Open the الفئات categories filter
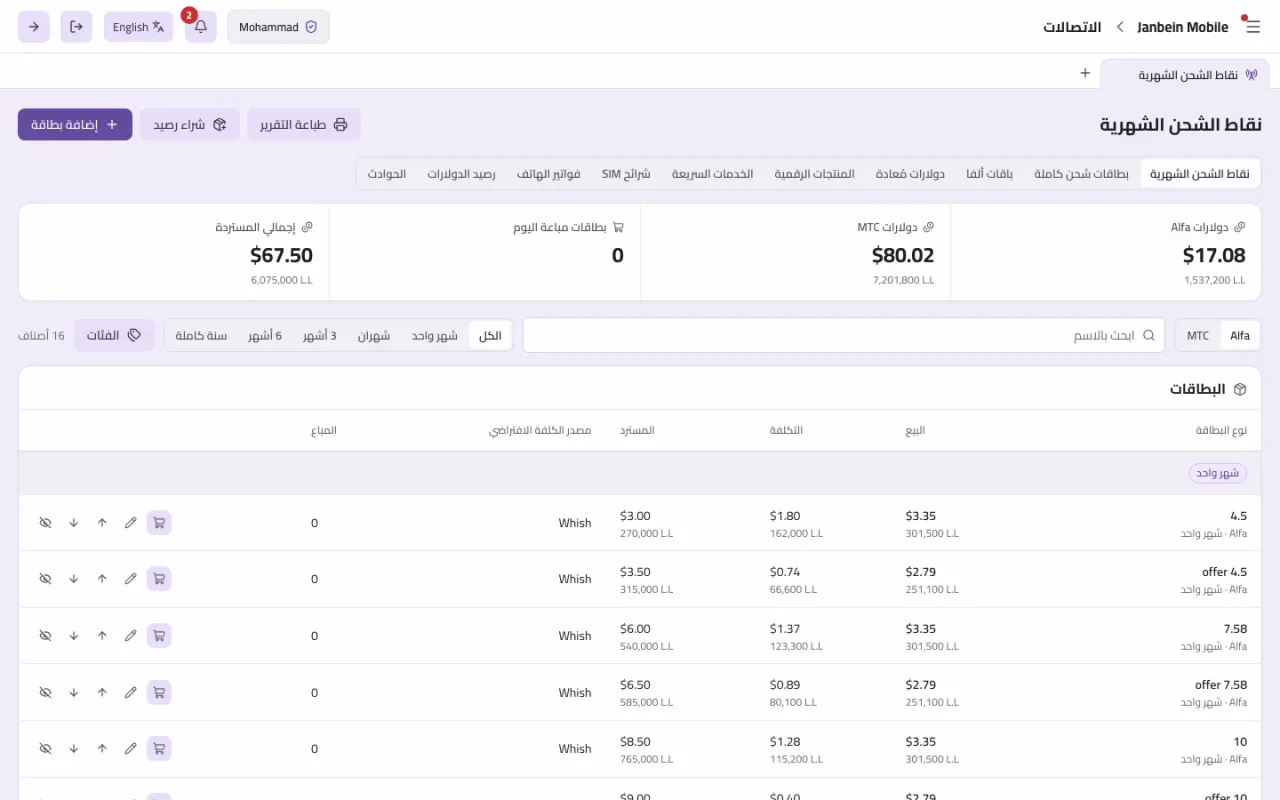 pyautogui.click(x=114, y=335)
